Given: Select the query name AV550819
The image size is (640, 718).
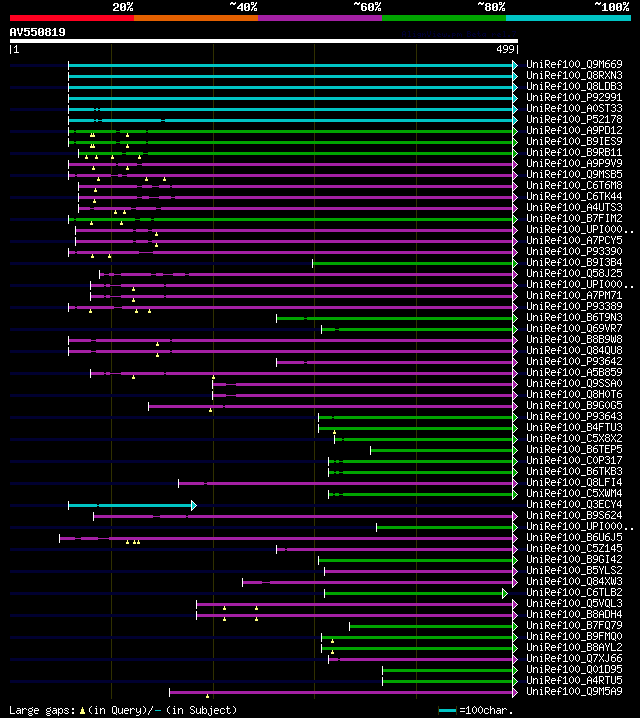Looking at the screenshot, I should [38, 32].
